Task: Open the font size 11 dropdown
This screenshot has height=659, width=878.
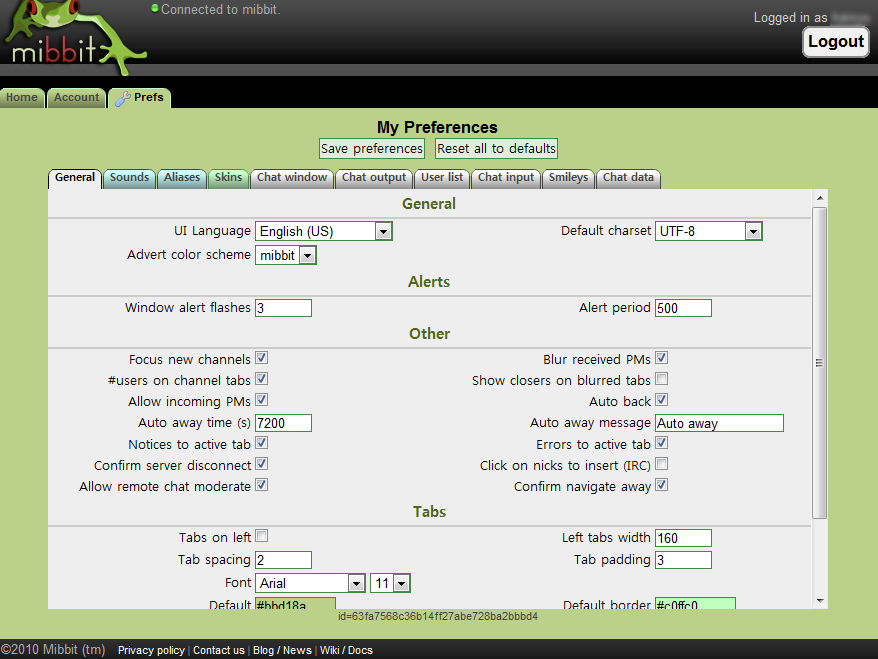Action: pos(390,583)
